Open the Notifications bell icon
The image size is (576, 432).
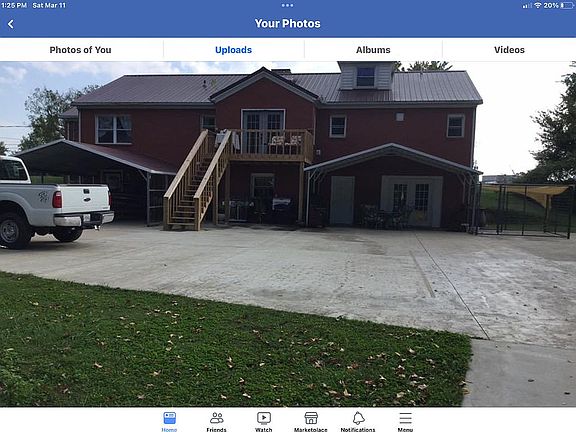coord(358,418)
